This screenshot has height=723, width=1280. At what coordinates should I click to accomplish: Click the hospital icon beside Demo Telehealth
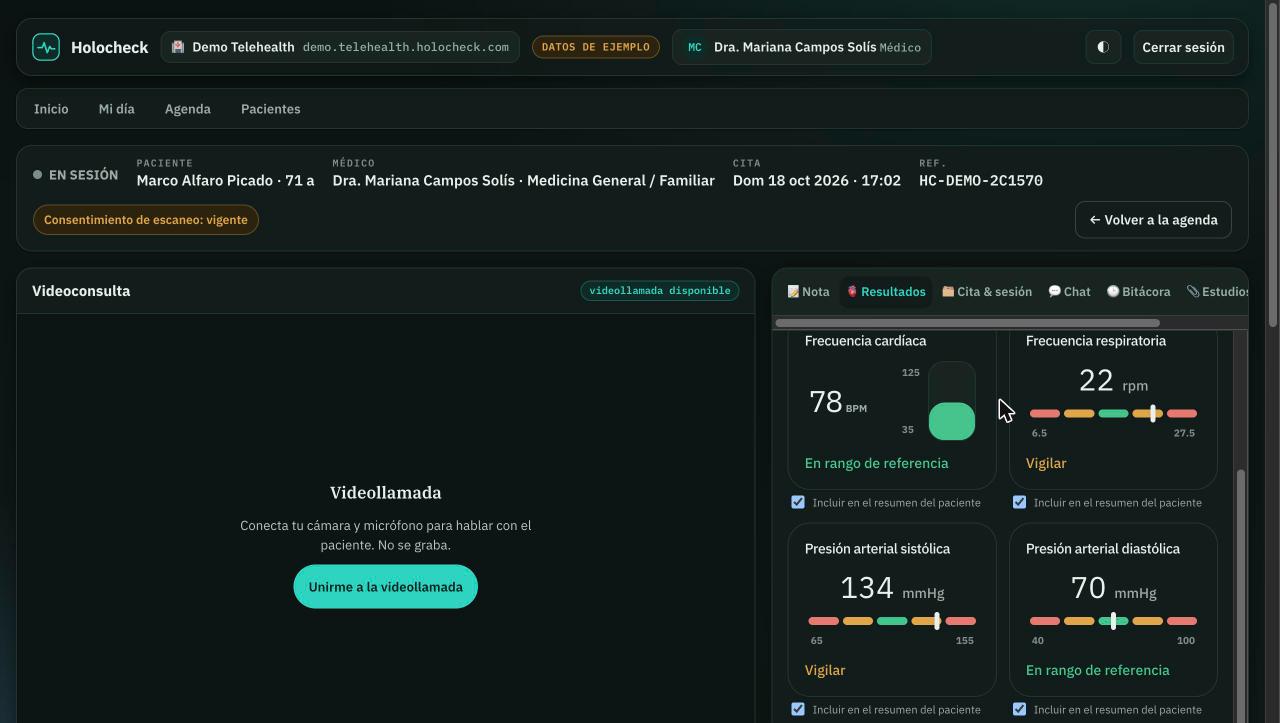click(x=178, y=47)
